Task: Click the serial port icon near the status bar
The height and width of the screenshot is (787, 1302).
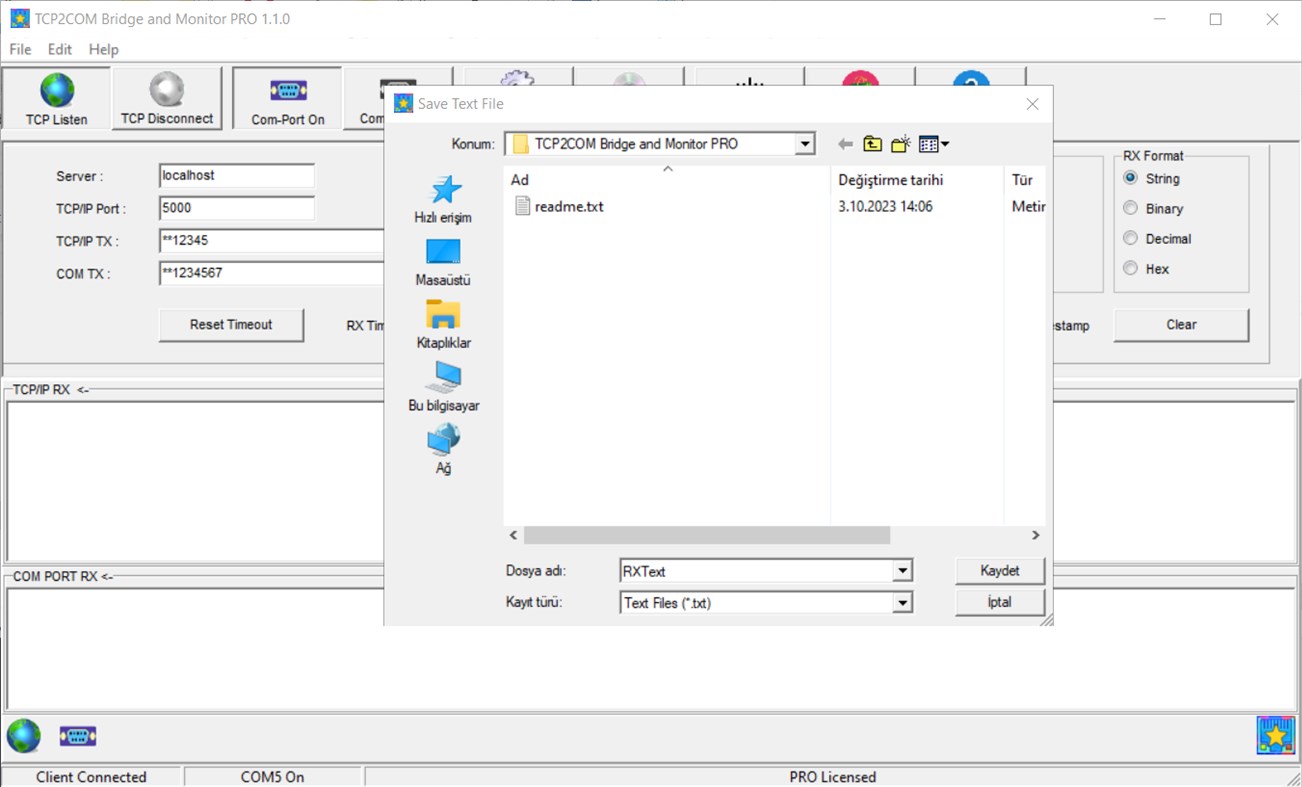Action: point(77,736)
